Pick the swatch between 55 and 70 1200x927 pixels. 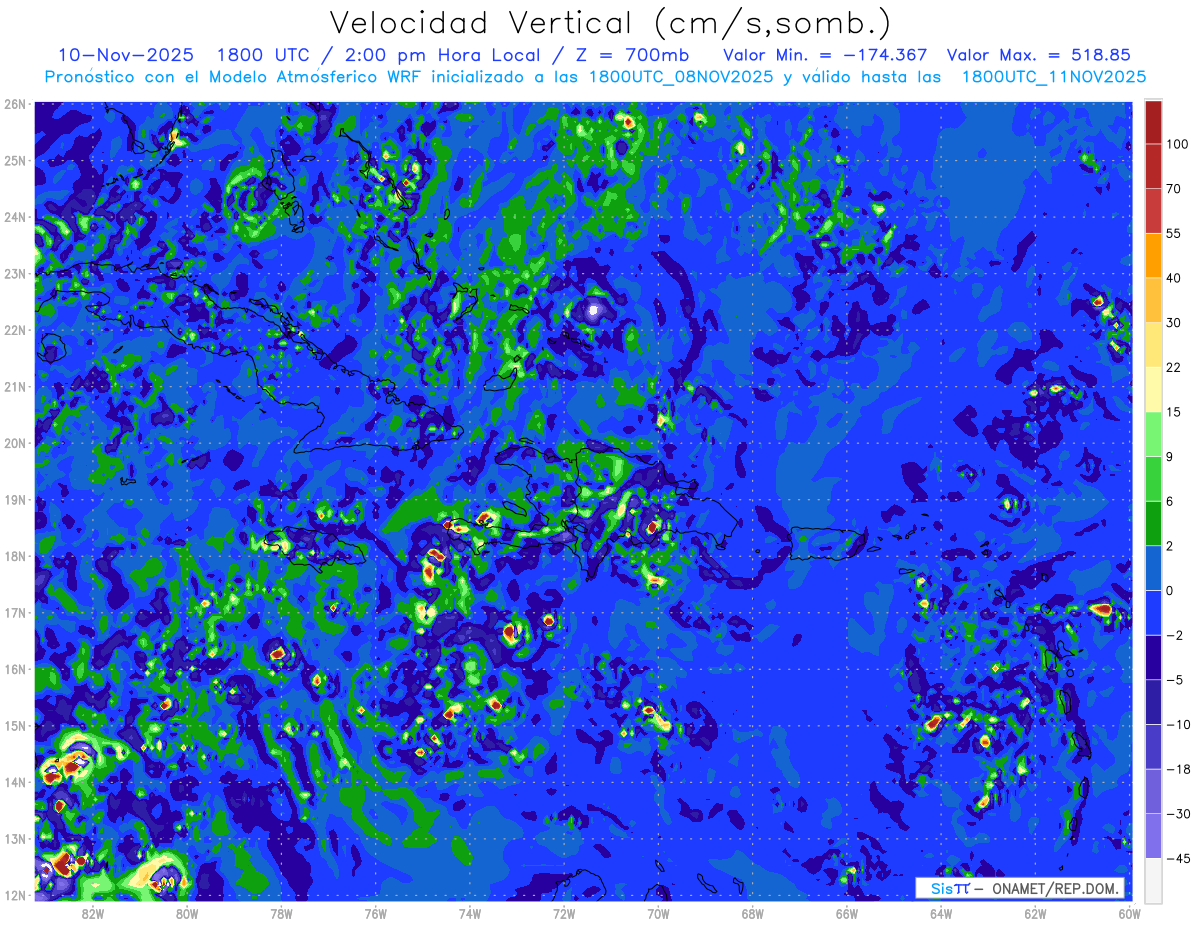pyautogui.click(x=1153, y=210)
